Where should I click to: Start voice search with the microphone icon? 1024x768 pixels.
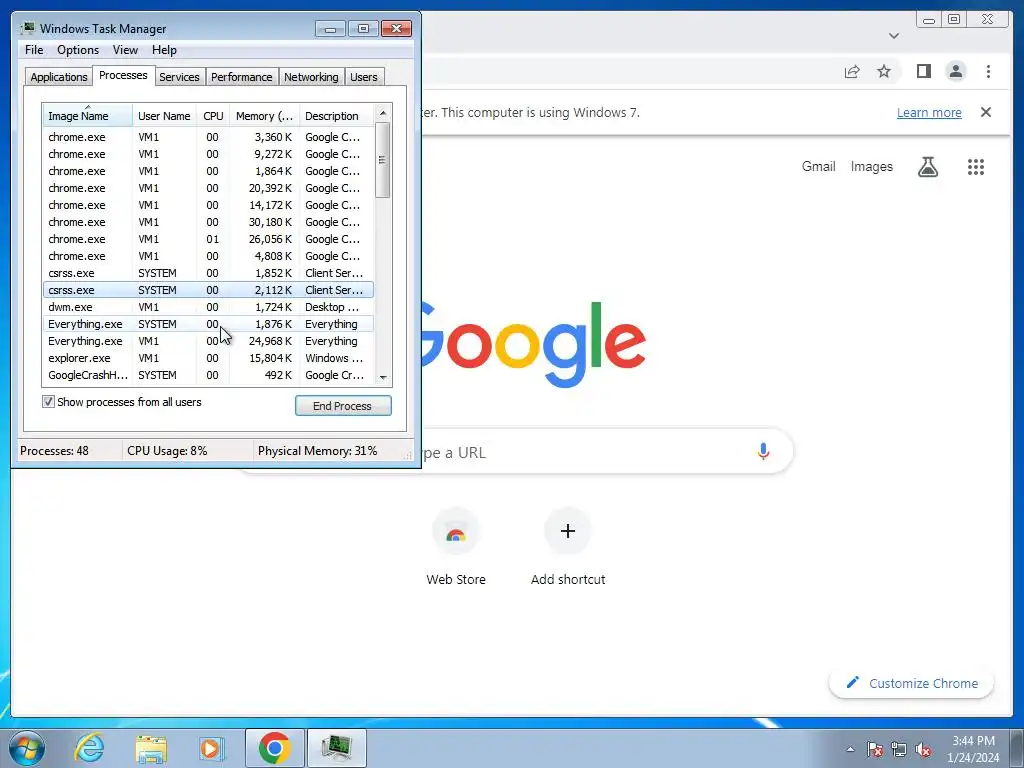tap(763, 451)
